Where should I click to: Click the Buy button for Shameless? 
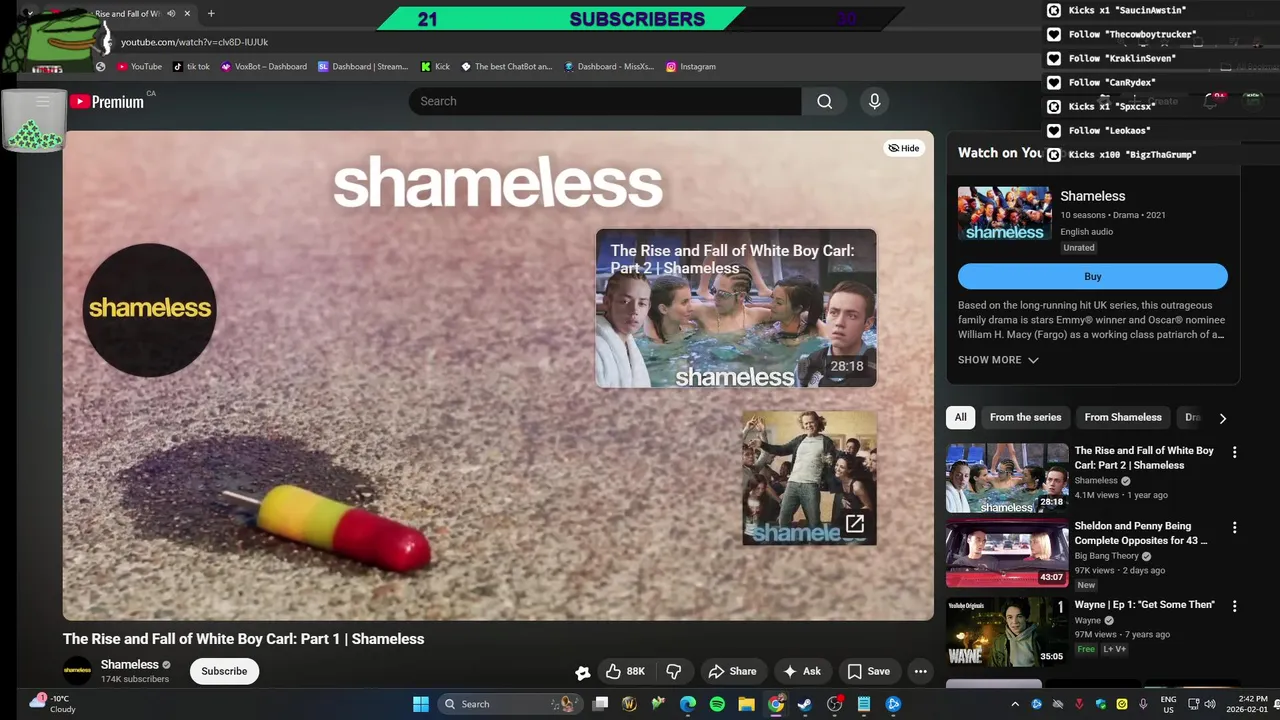[1092, 276]
